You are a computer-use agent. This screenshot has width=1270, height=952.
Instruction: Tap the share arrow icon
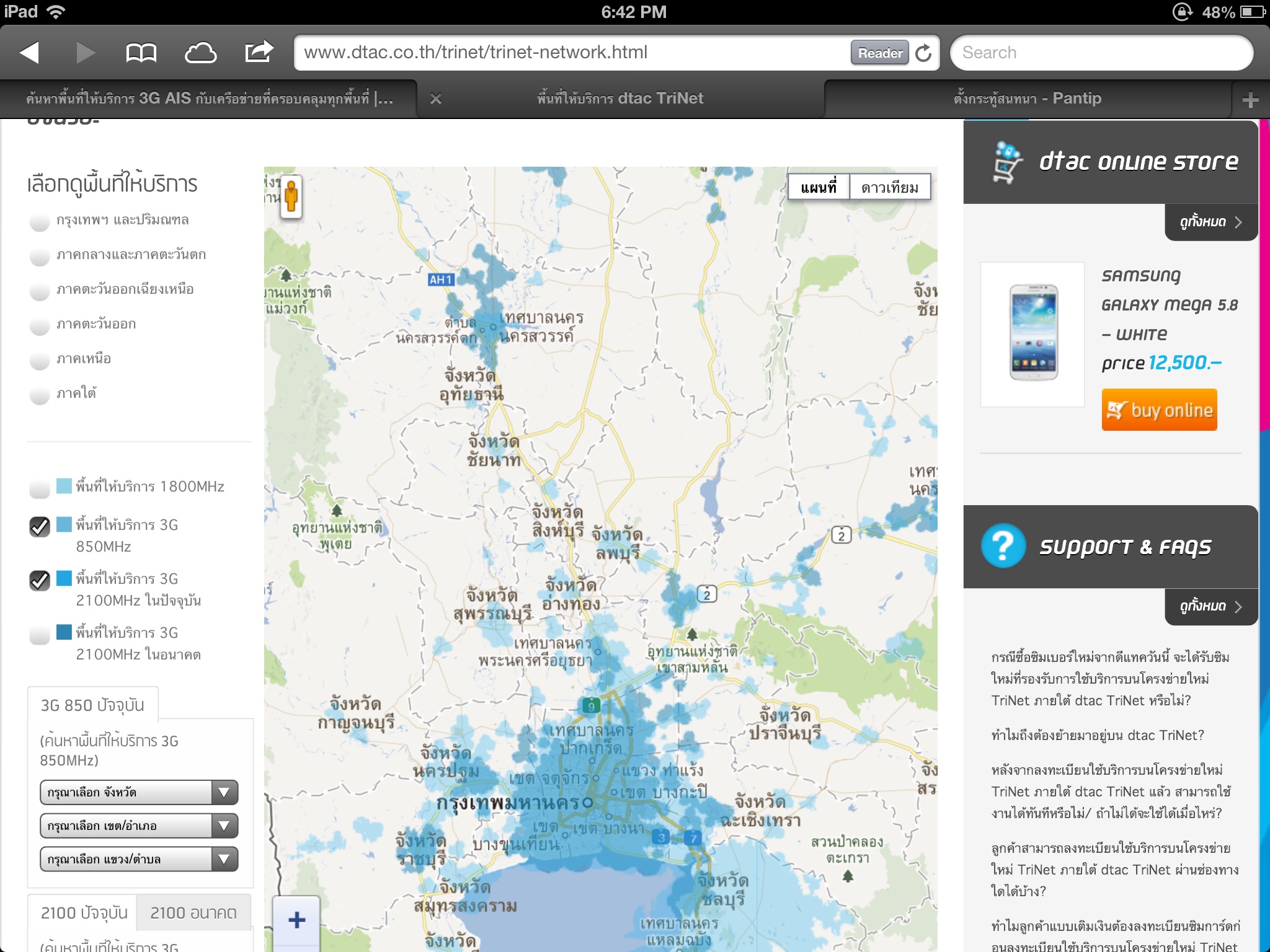pyautogui.click(x=259, y=52)
